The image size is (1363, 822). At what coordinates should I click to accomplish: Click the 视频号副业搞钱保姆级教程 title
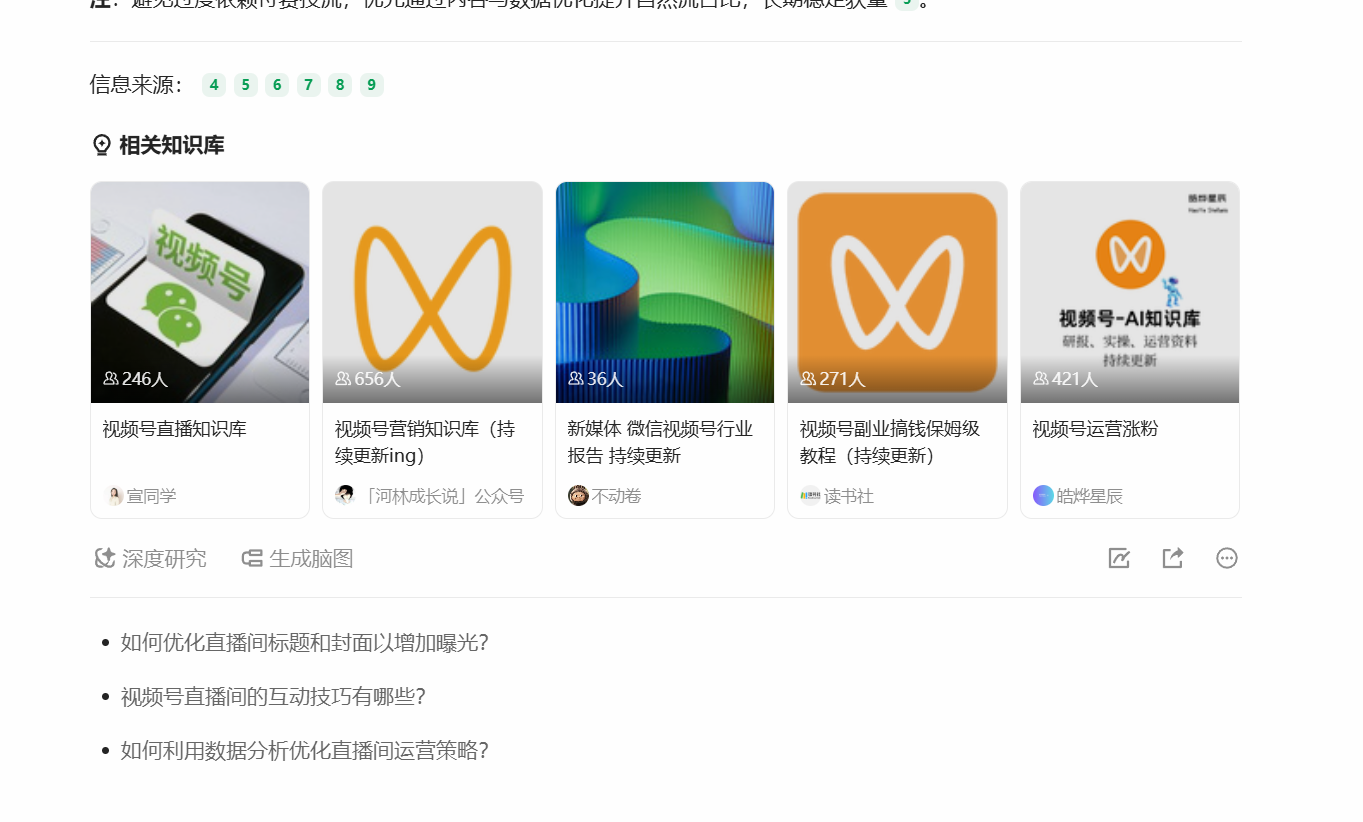pos(890,442)
